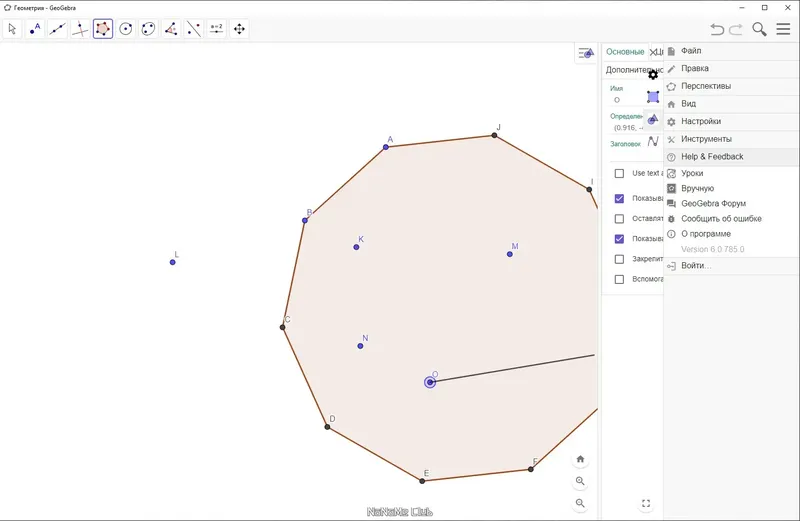Choose Сообщить об ошибке
Viewport: 800px width, 521px height.
pos(732,219)
